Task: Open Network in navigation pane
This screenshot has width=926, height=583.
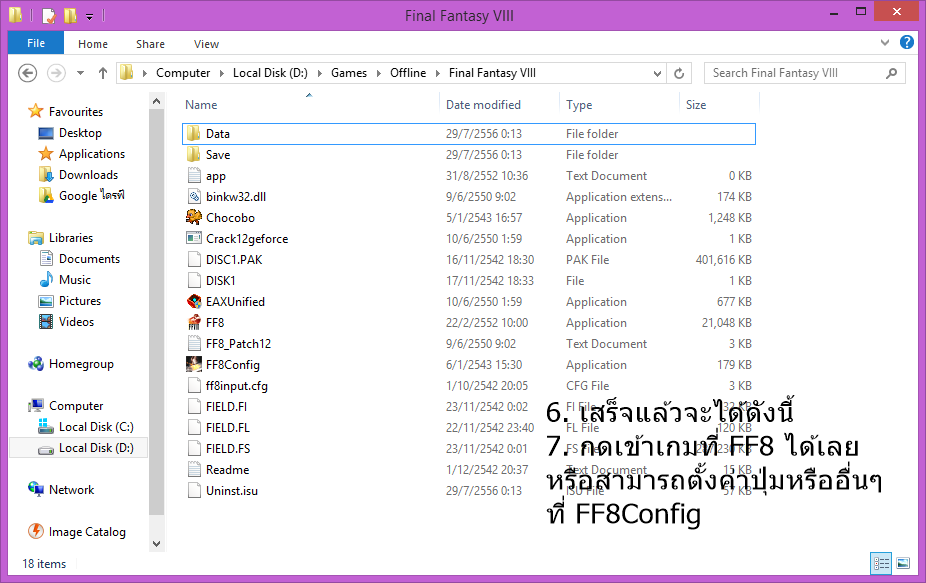Action: [x=61, y=490]
